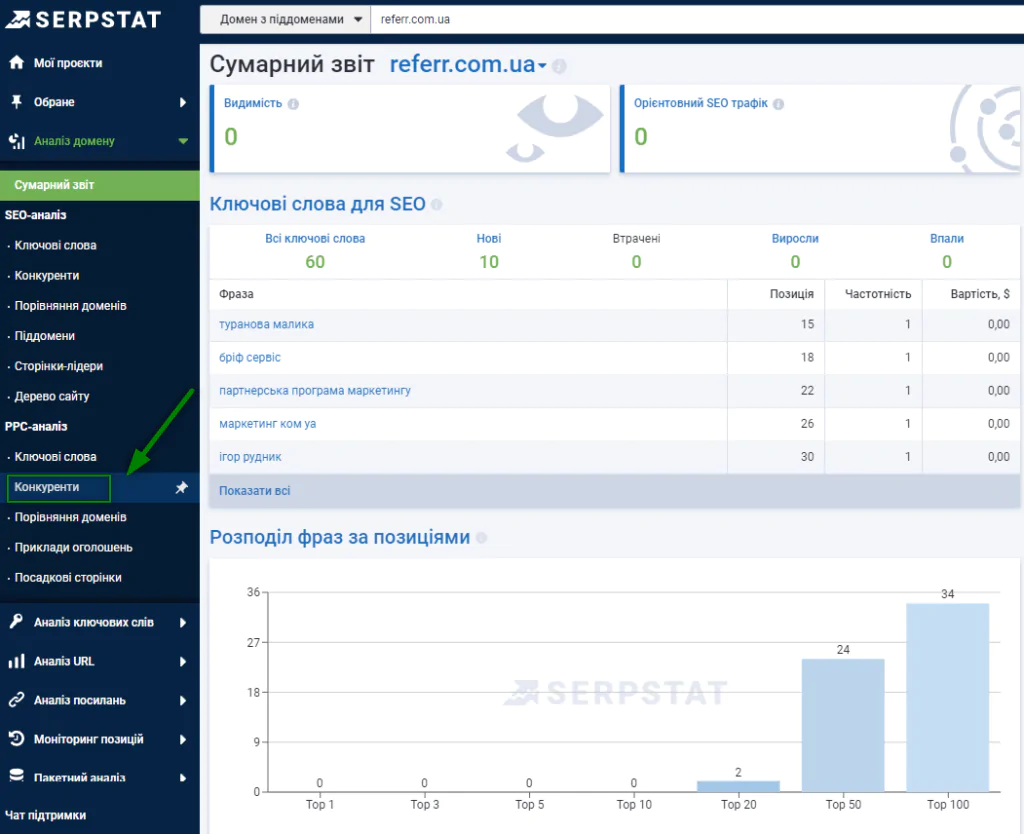This screenshot has width=1024, height=834.
Task: Click the Пакетний аналіз database icon
Action: [x=16, y=776]
